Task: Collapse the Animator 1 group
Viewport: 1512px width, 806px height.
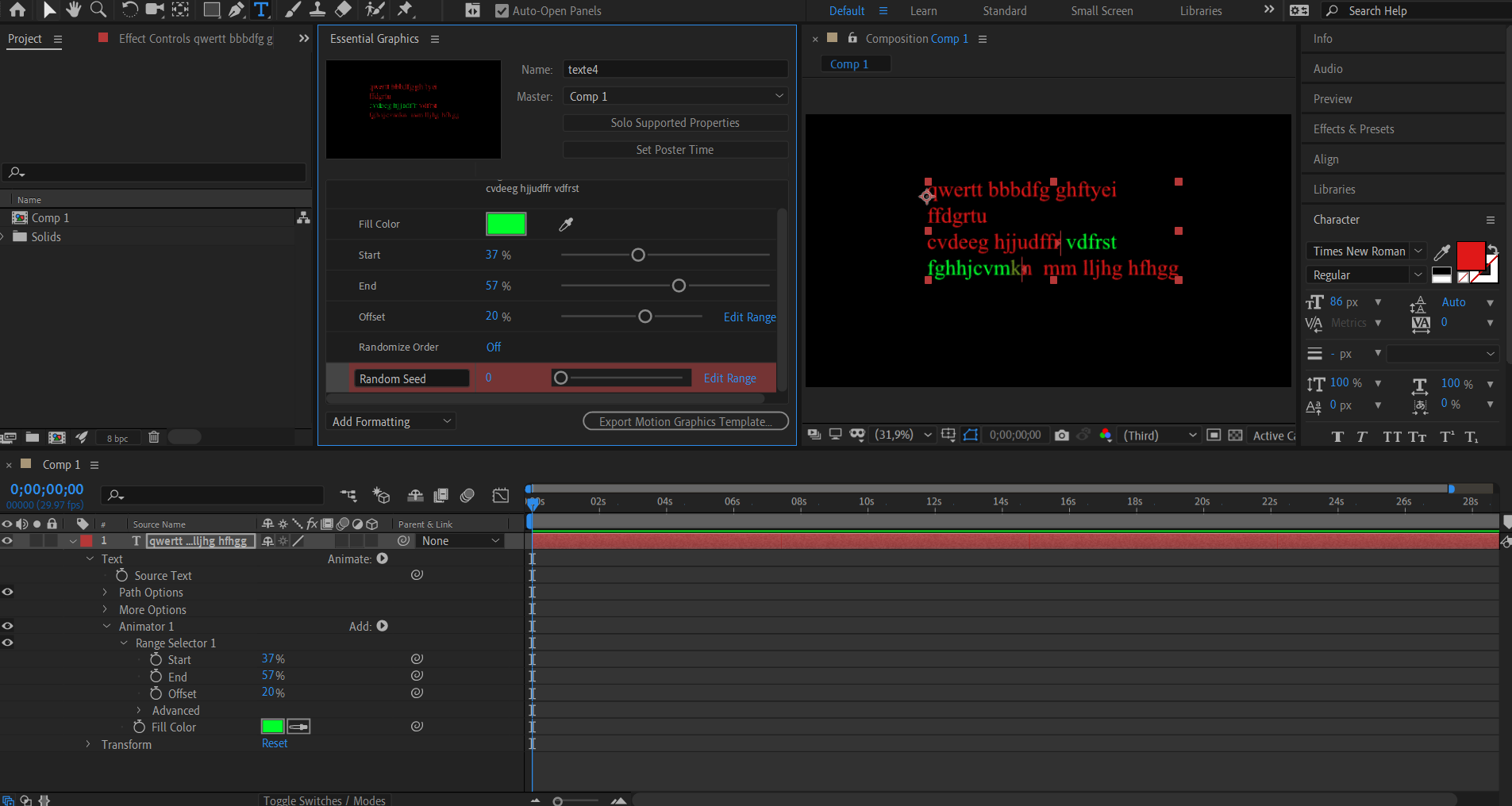Action: pyautogui.click(x=106, y=626)
